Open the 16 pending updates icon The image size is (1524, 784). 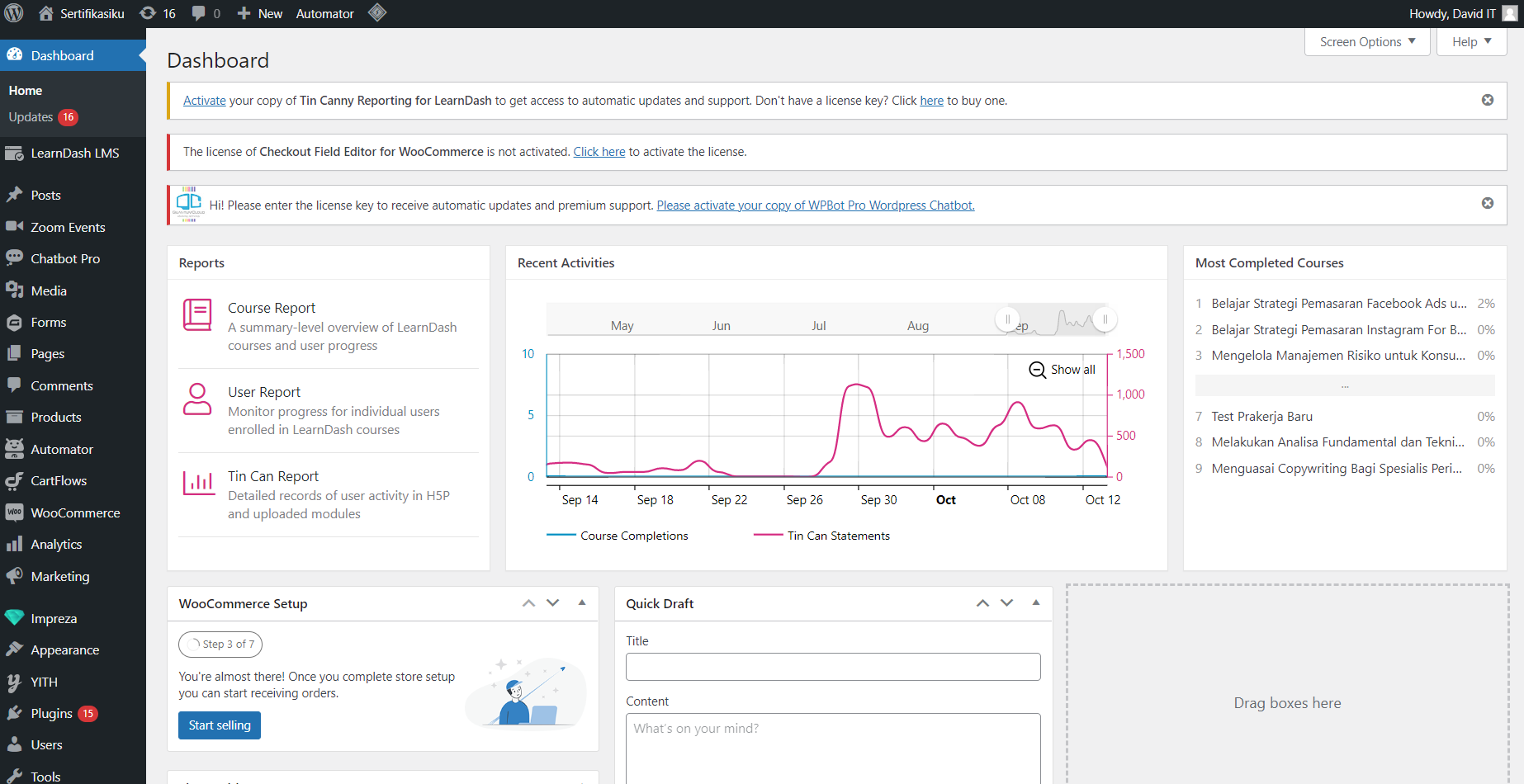point(148,13)
